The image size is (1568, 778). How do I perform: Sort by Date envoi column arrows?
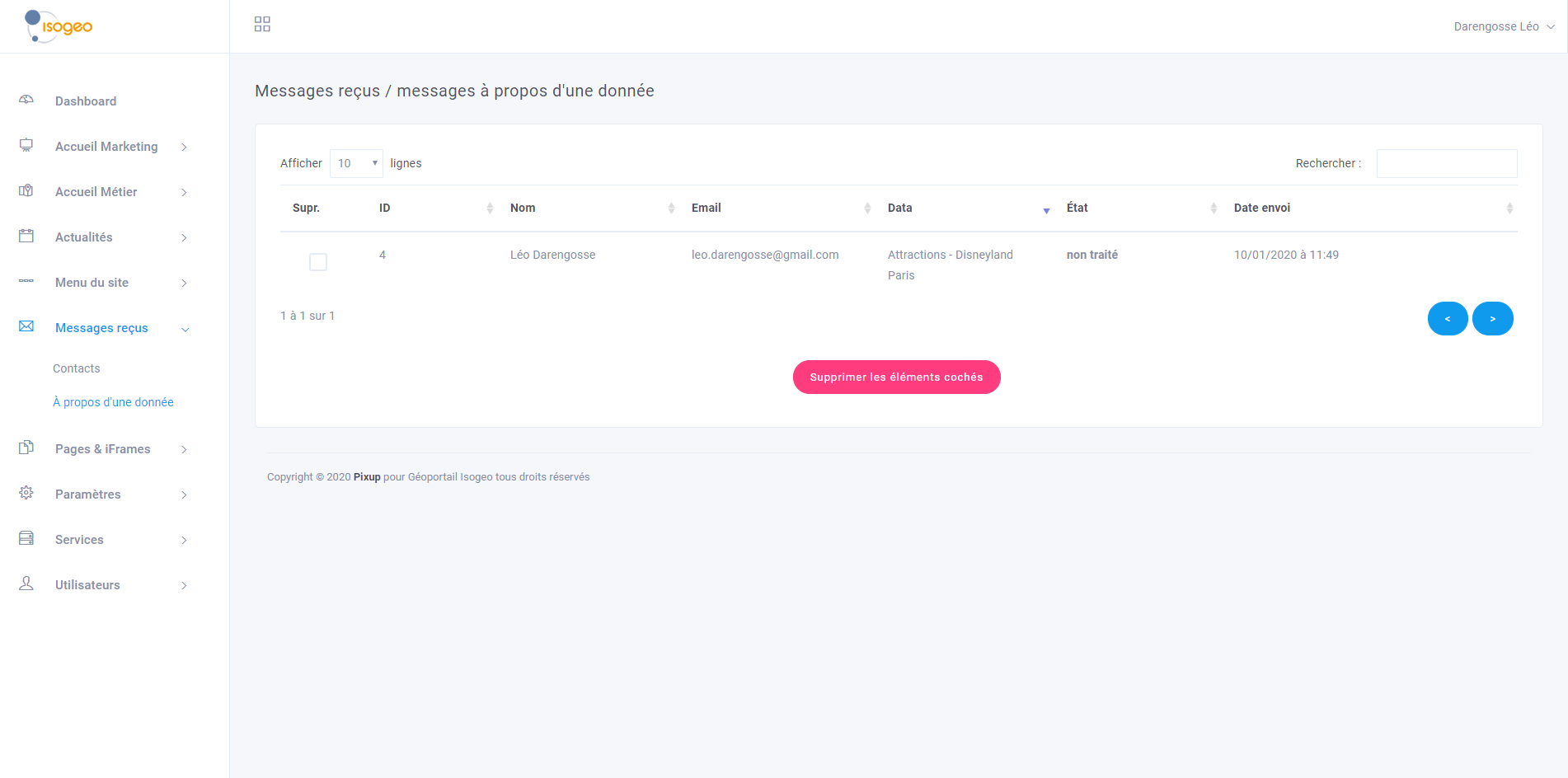tap(1509, 208)
